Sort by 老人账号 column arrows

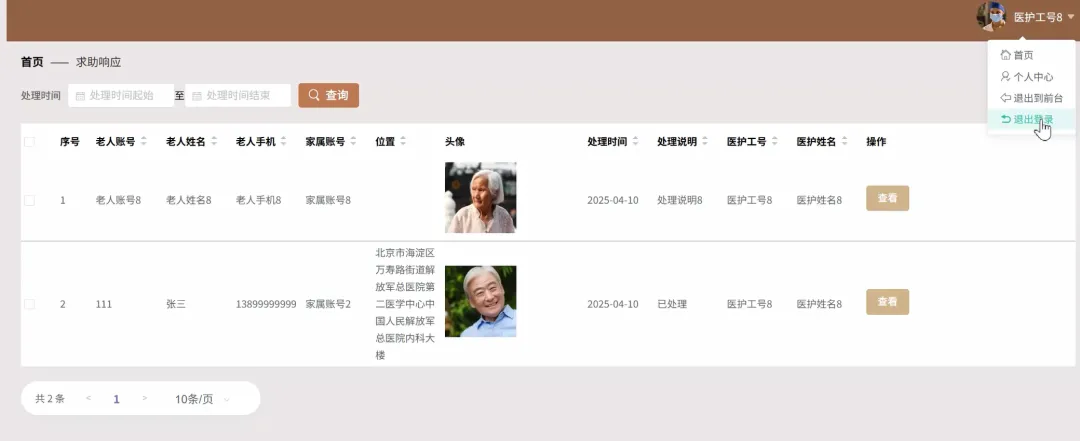(144, 141)
